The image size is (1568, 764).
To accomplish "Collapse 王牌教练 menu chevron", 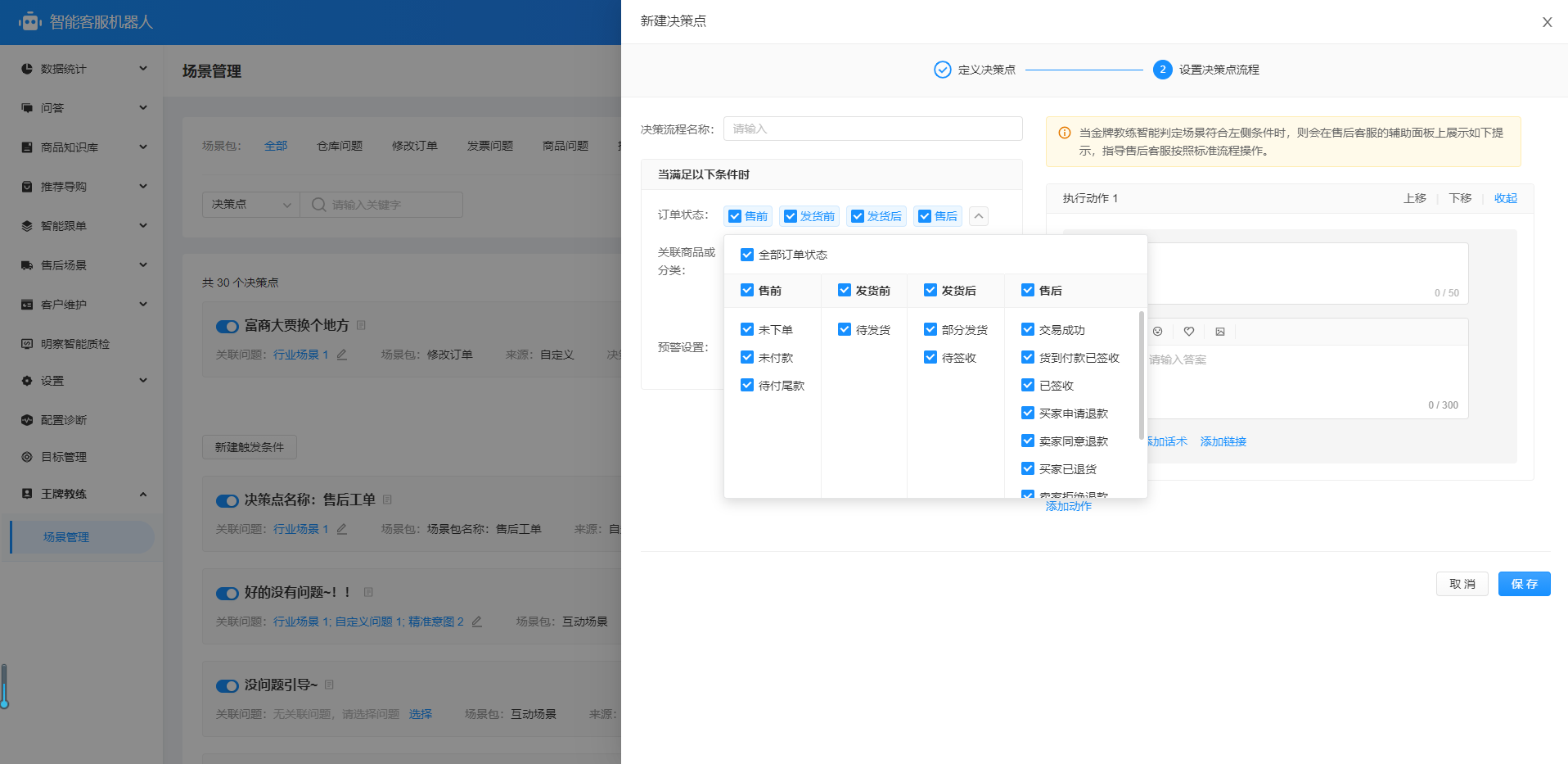I will point(143,494).
